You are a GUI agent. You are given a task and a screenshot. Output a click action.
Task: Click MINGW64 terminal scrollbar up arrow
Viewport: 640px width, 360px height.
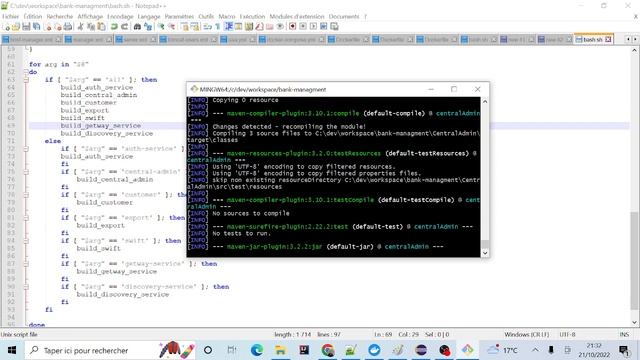[485, 101]
